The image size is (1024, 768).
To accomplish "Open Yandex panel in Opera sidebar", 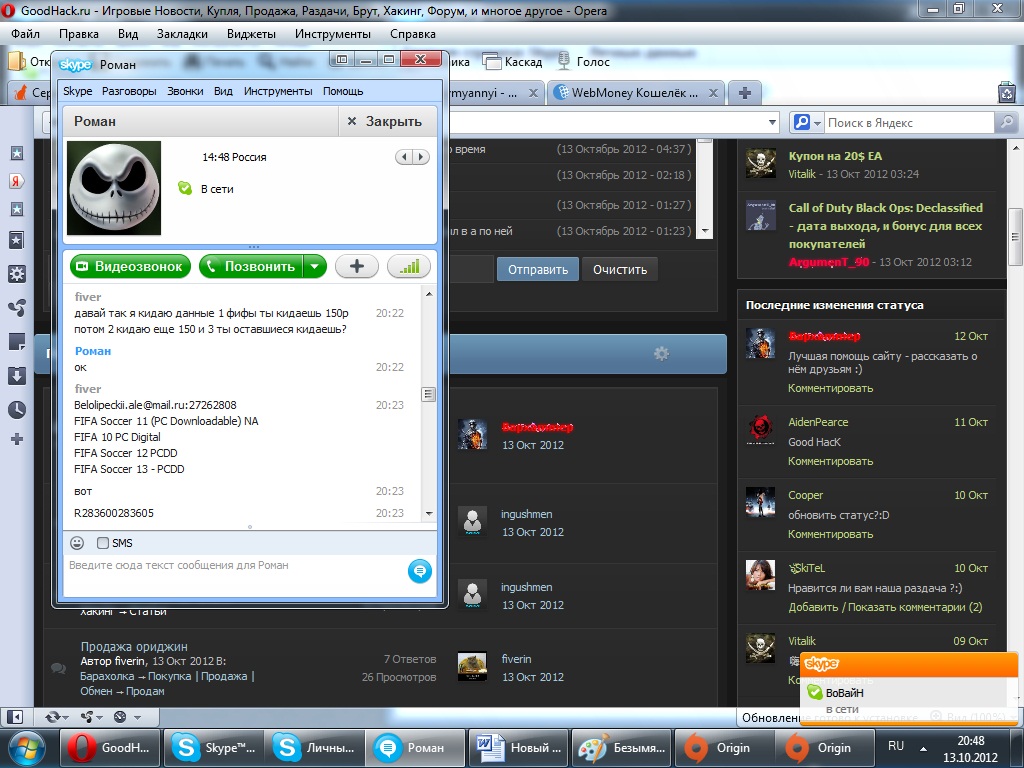I will [x=17, y=181].
